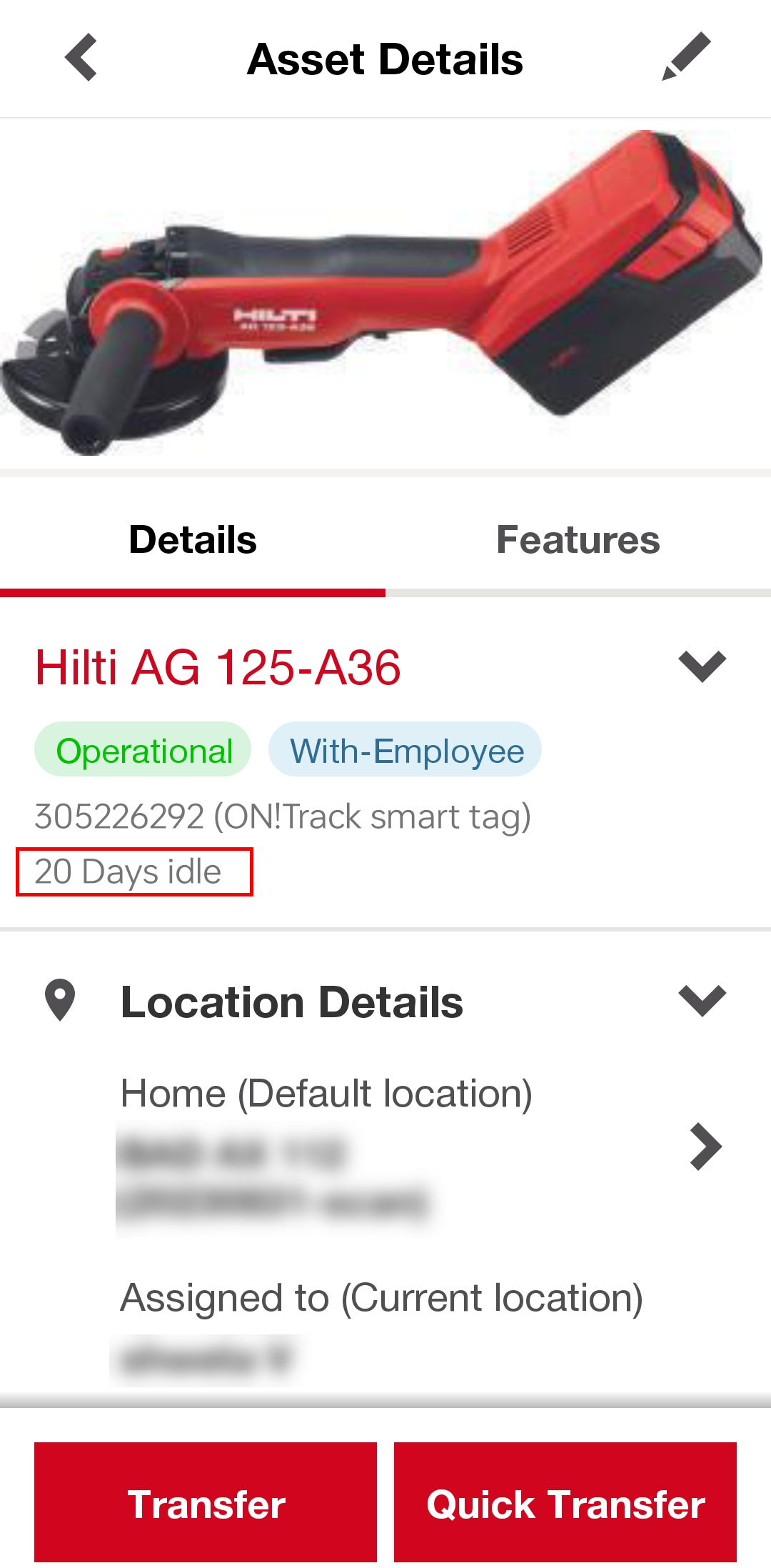Tap the angle grinder product image
Viewport: 771px width, 1568px height.
point(385,293)
